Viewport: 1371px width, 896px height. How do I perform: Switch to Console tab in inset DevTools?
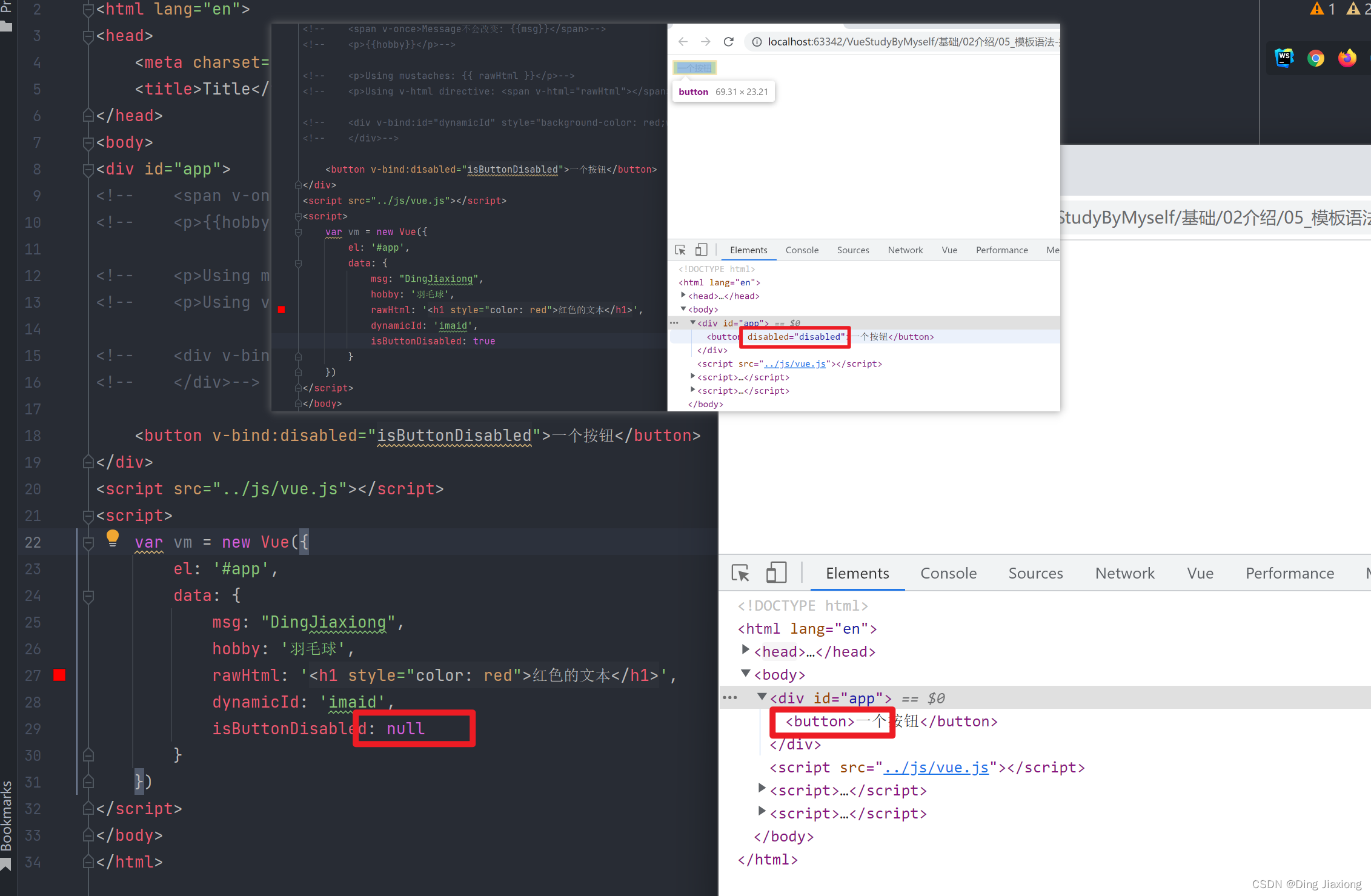[x=802, y=250]
